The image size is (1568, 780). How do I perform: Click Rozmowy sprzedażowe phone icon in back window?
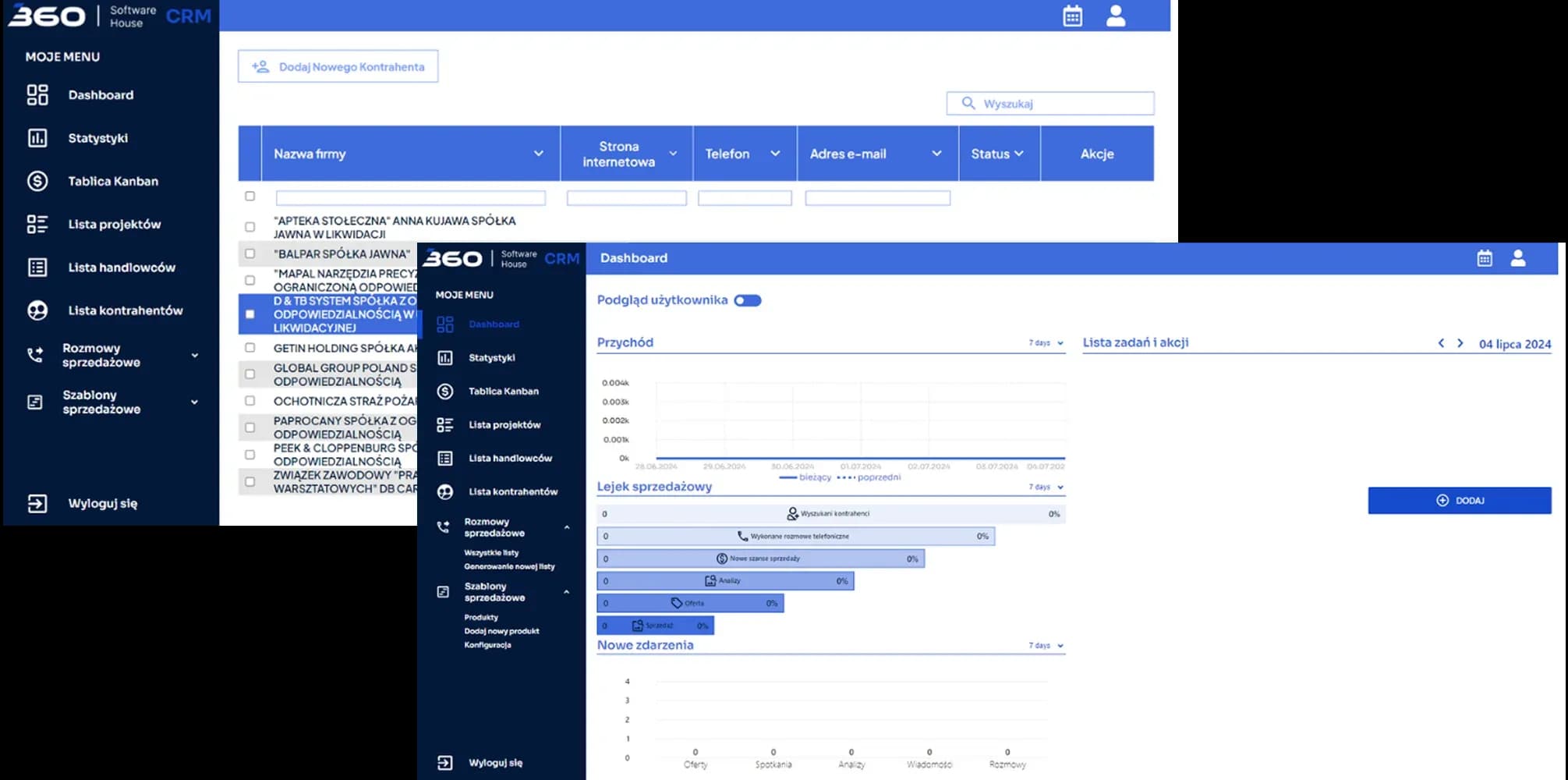(35, 355)
